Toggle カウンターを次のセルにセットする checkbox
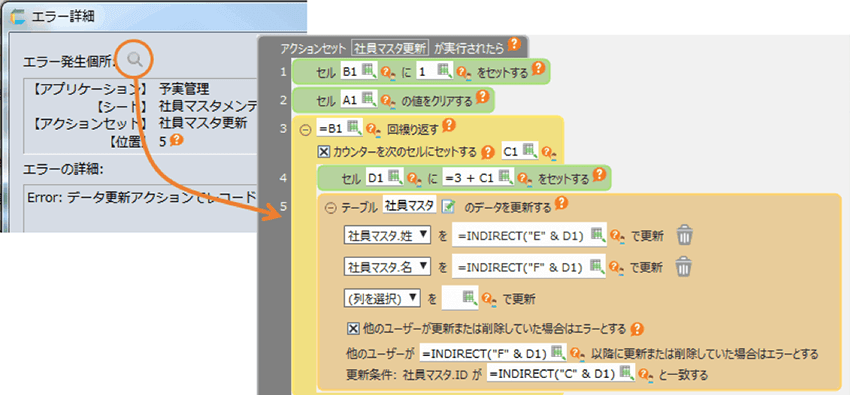The image size is (850, 395). [323, 152]
